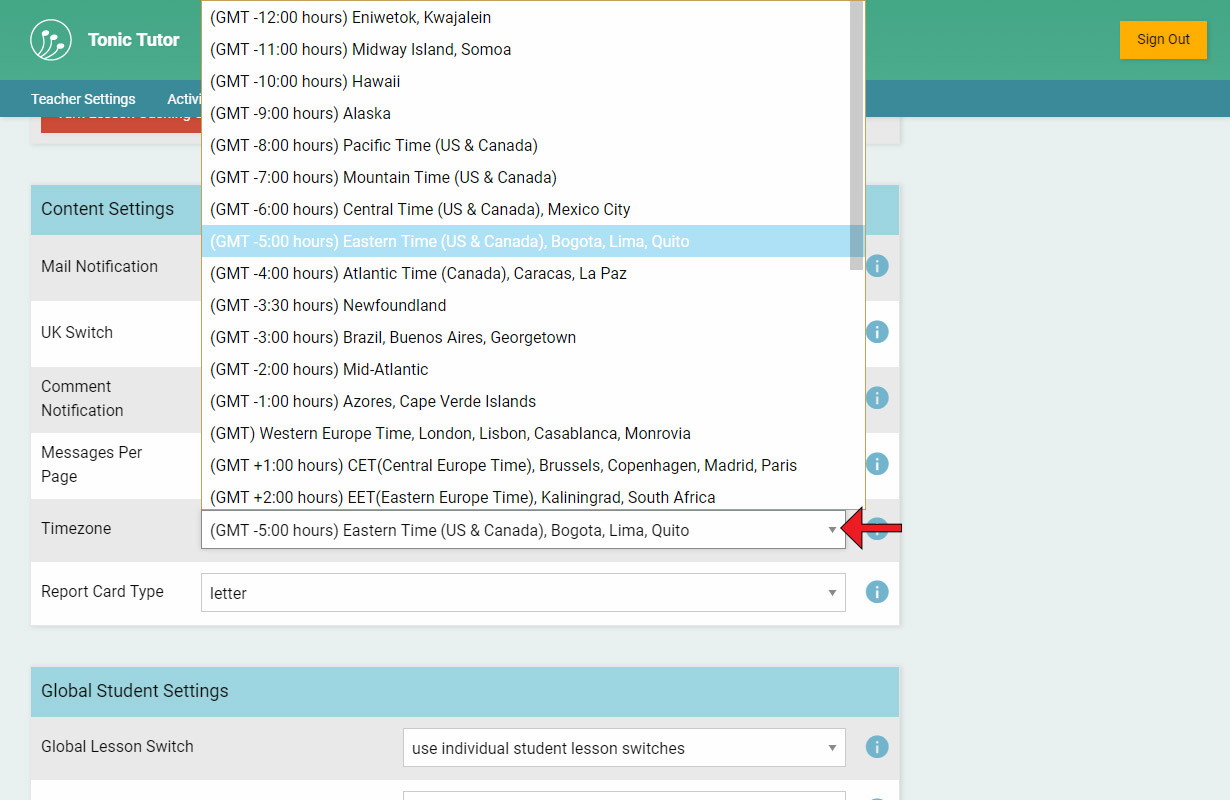Click the Tonic Tutor title link
1230x800 pixels.
[133, 40]
